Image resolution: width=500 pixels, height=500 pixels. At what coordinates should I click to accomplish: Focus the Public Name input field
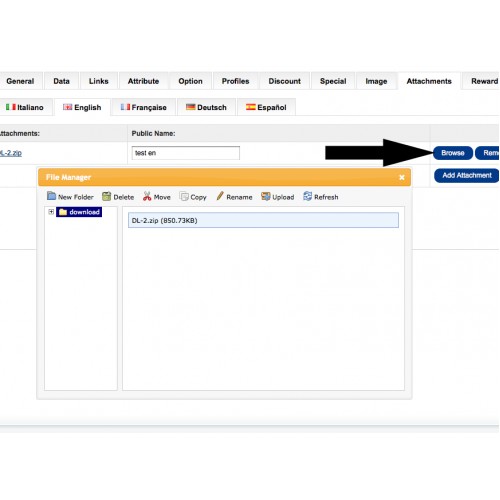coord(186,153)
